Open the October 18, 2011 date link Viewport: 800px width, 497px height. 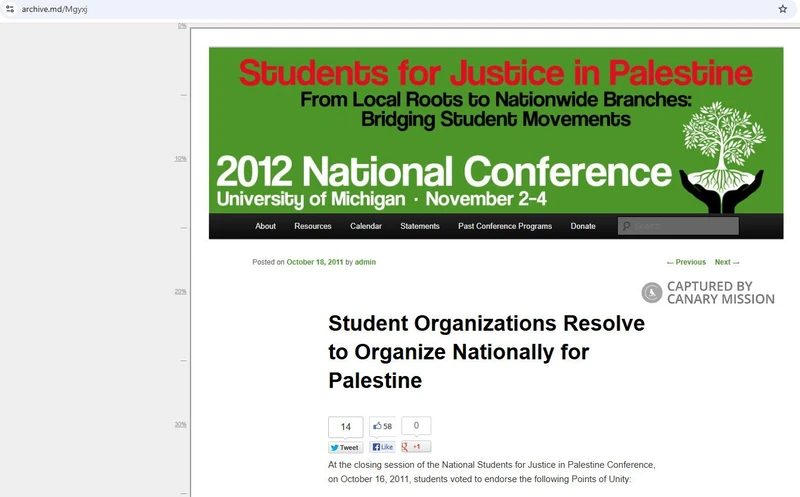click(x=315, y=262)
